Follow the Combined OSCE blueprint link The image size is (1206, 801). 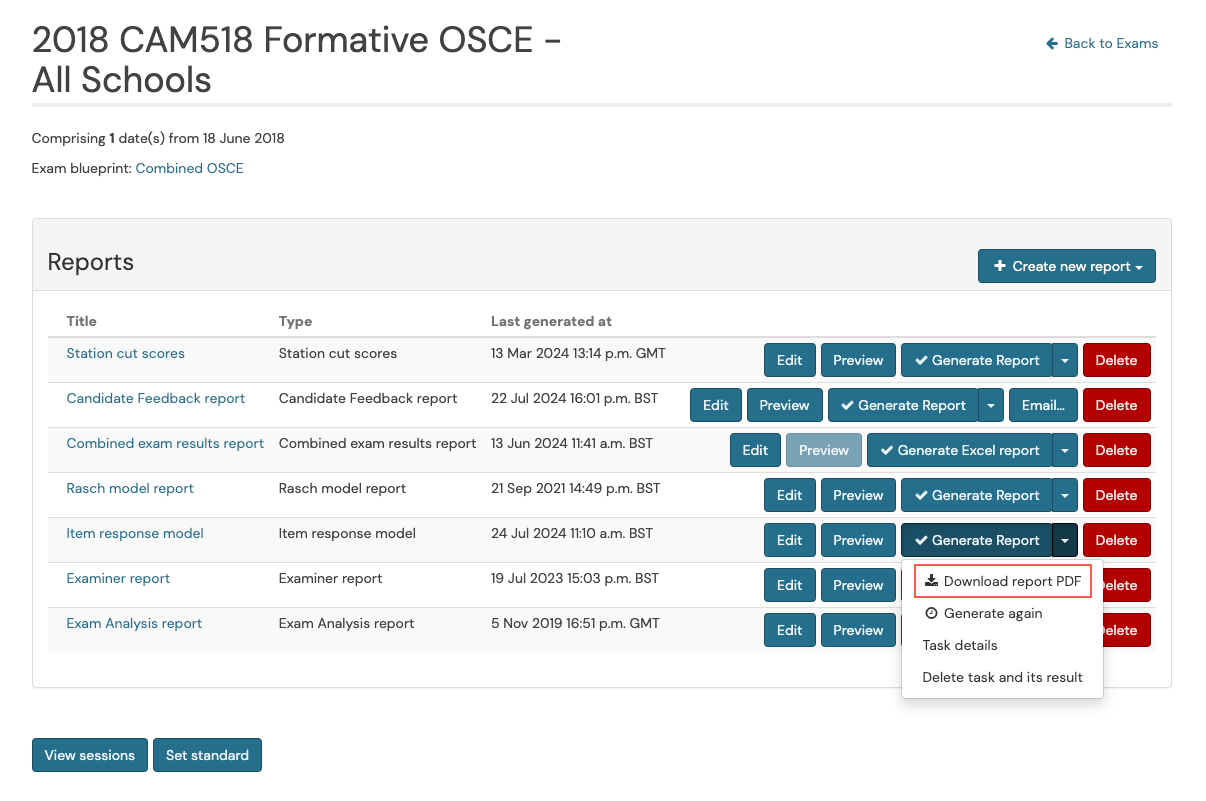click(189, 168)
